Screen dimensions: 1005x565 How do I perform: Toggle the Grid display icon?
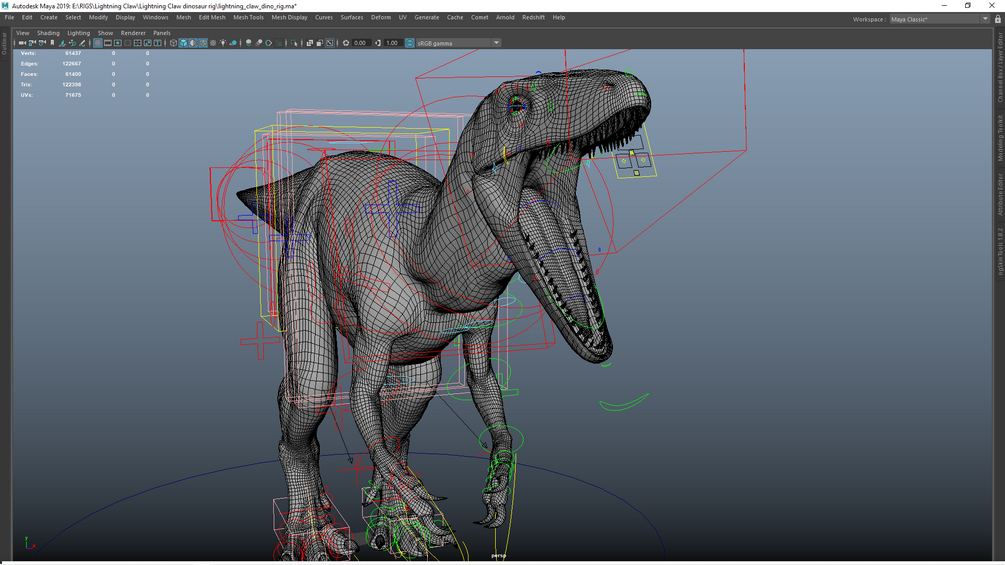(x=97, y=43)
